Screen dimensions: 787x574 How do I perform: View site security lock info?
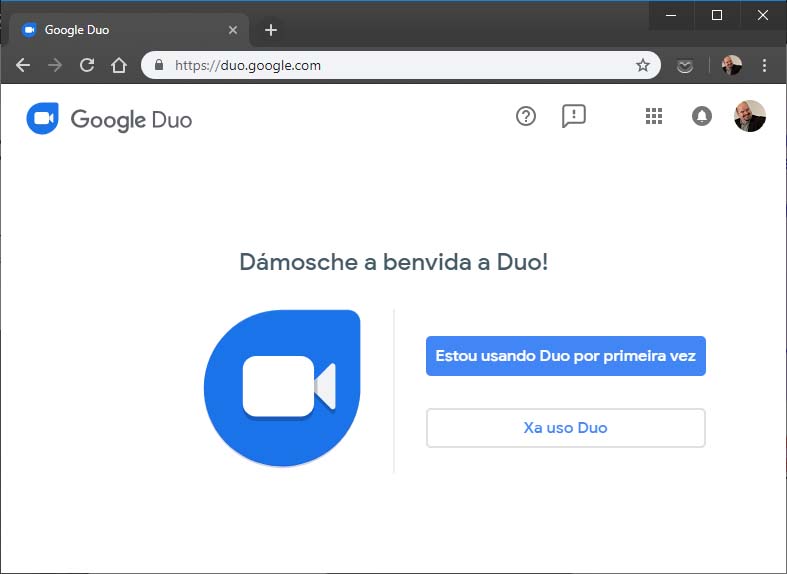point(159,65)
